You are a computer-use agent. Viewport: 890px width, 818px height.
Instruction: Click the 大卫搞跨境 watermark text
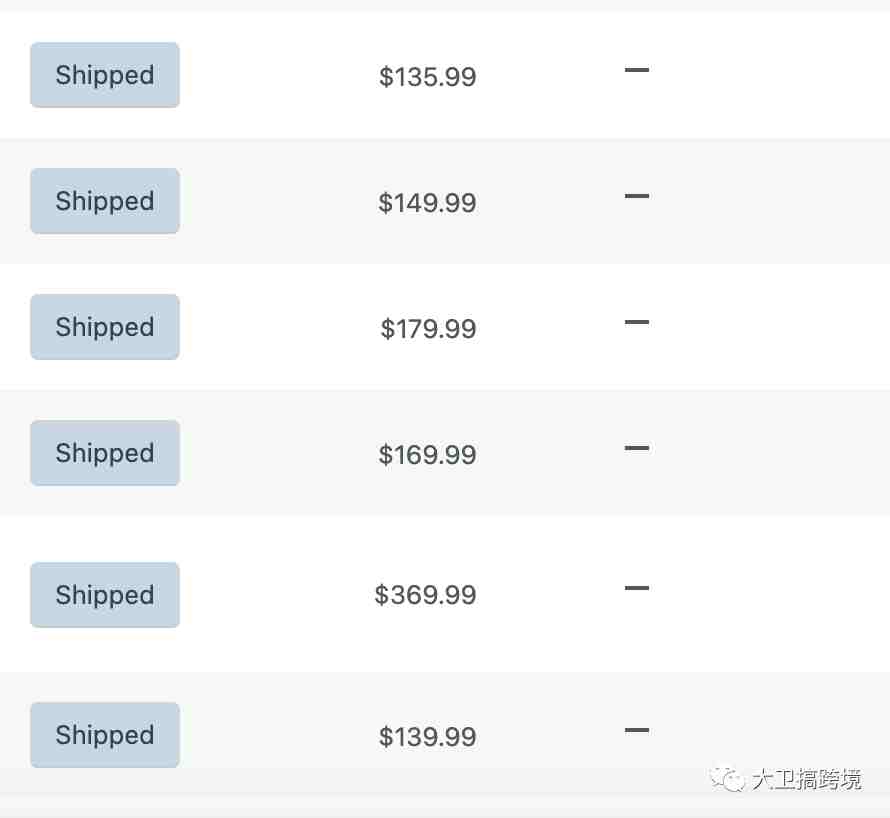tap(807, 779)
